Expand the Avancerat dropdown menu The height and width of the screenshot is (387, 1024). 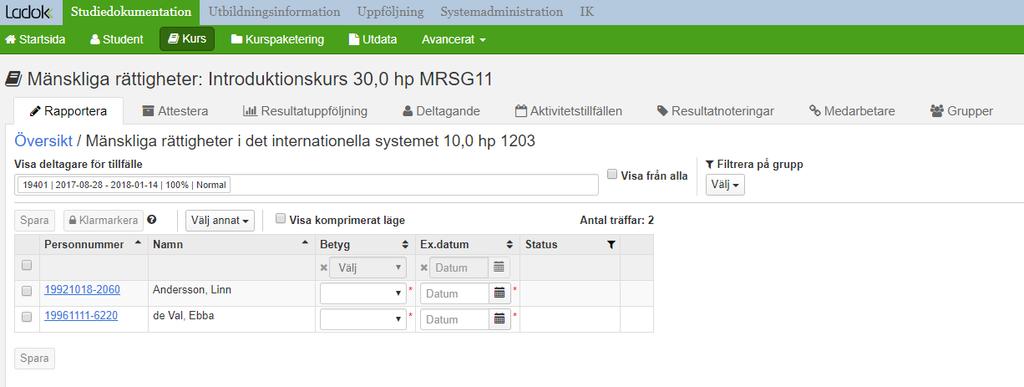click(453, 39)
